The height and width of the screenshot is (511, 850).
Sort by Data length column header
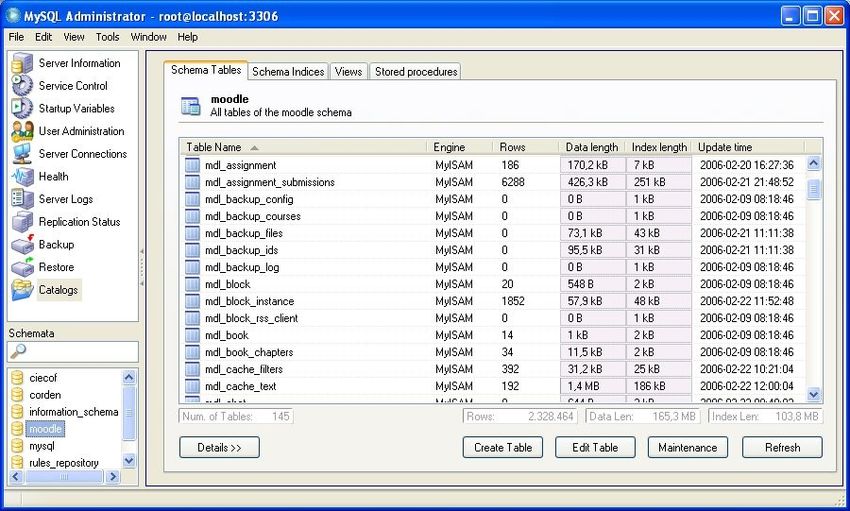coord(593,147)
